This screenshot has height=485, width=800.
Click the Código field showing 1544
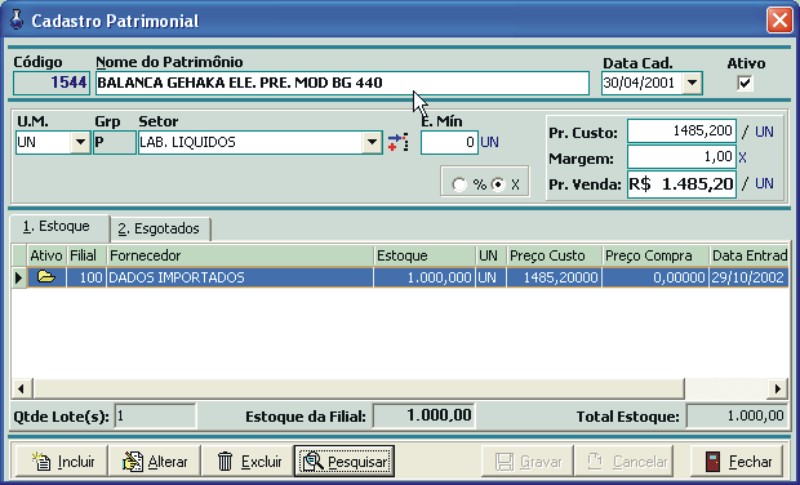(52, 83)
